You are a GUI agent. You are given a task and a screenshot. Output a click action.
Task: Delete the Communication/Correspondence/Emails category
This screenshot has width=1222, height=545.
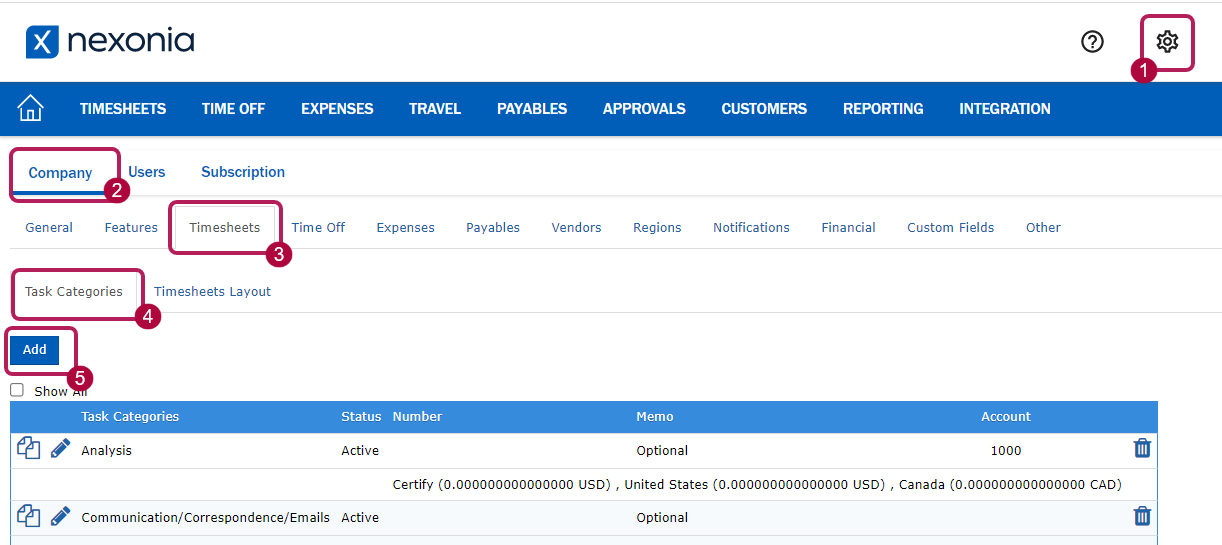point(1142,515)
